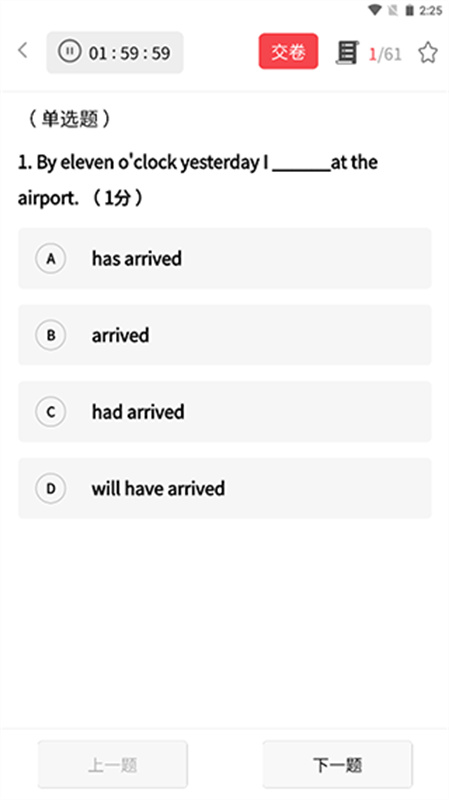Choose answer "has arrived"

click(137, 259)
